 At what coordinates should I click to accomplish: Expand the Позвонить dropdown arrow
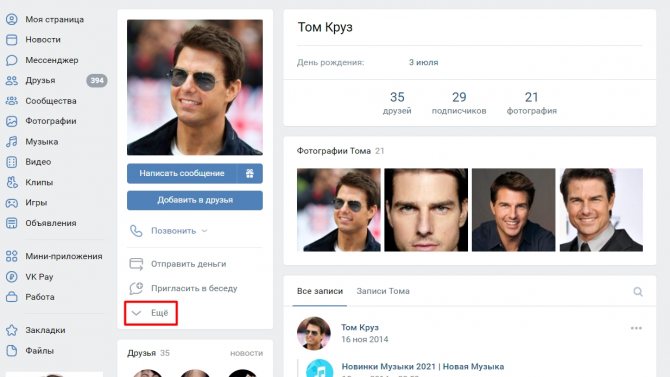point(204,231)
